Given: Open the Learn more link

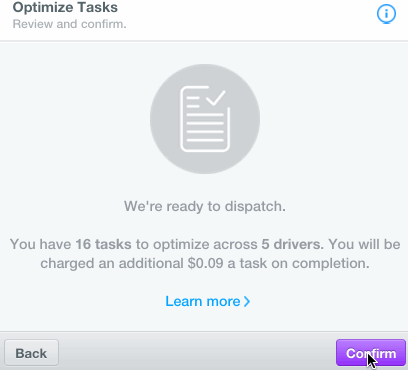Looking at the screenshot, I should click(208, 301).
